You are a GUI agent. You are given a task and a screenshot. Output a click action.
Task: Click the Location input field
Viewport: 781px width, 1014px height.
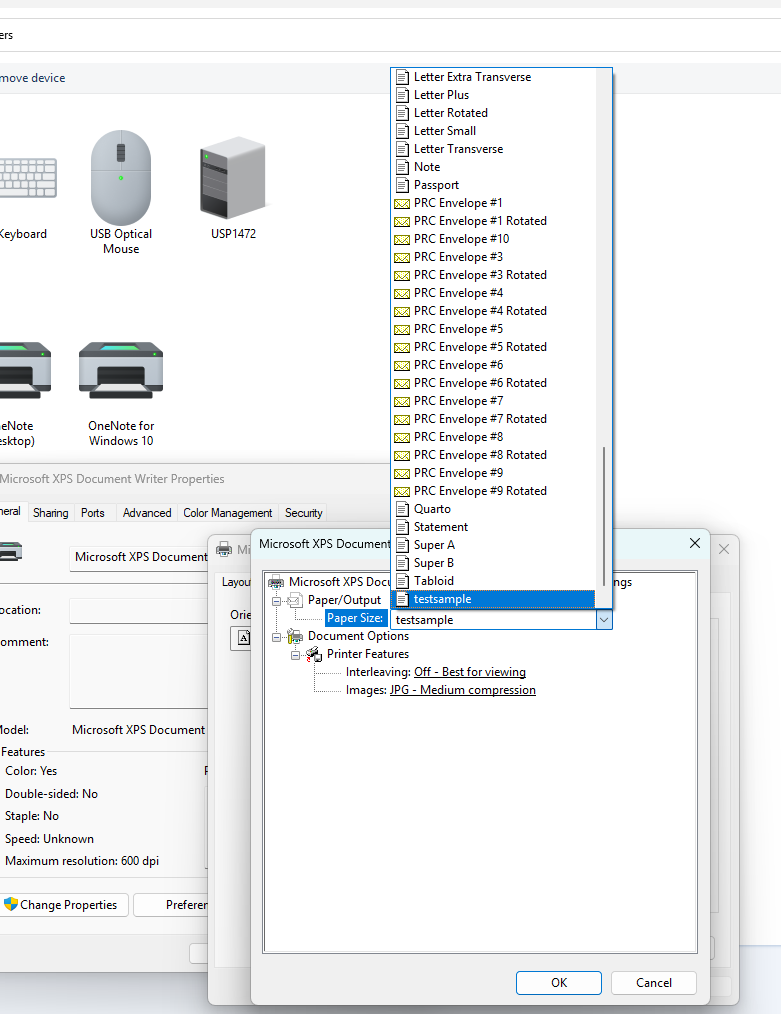click(x=138, y=610)
